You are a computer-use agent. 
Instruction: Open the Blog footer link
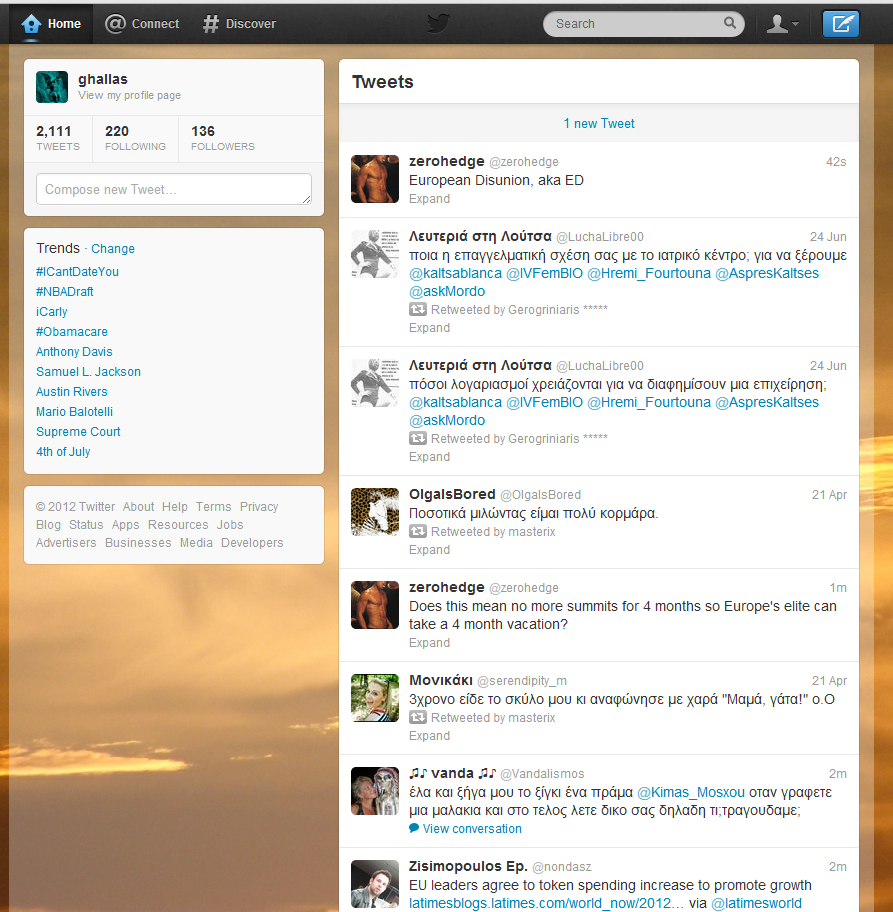click(48, 525)
